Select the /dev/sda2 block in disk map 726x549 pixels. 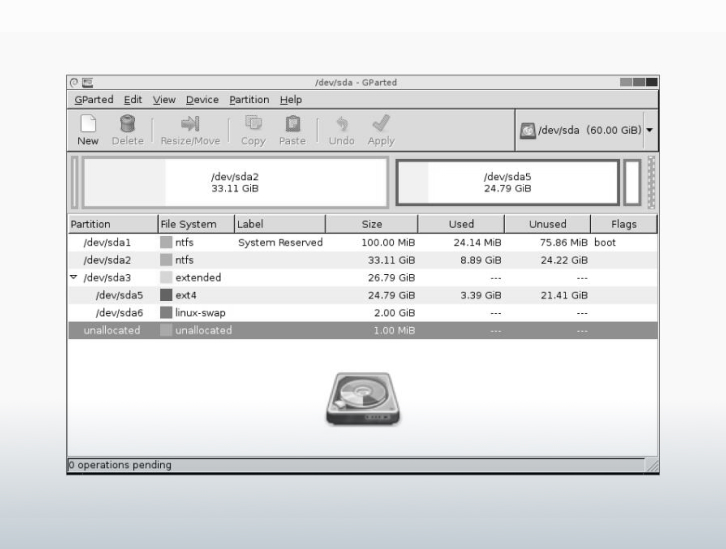click(x=235, y=182)
